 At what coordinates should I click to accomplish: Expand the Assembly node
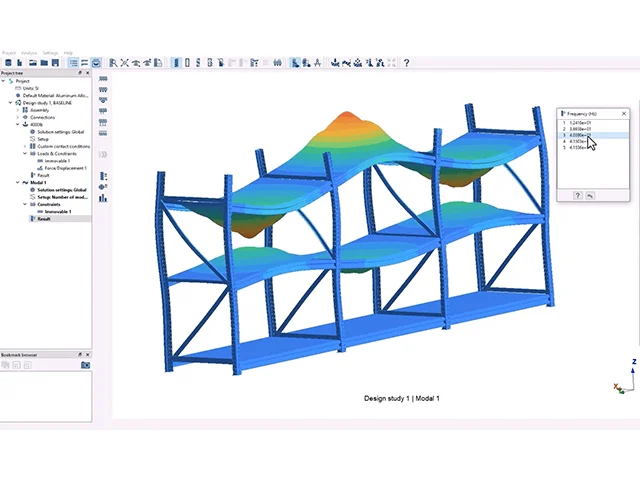(x=18, y=110)
